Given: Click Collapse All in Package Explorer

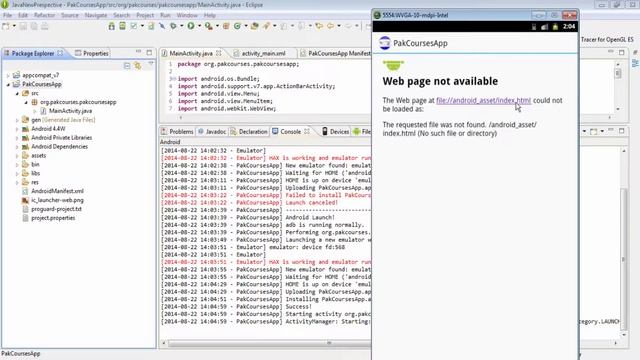Looking at the screenshot, I should pyautogui.click(x=127, y=66).
